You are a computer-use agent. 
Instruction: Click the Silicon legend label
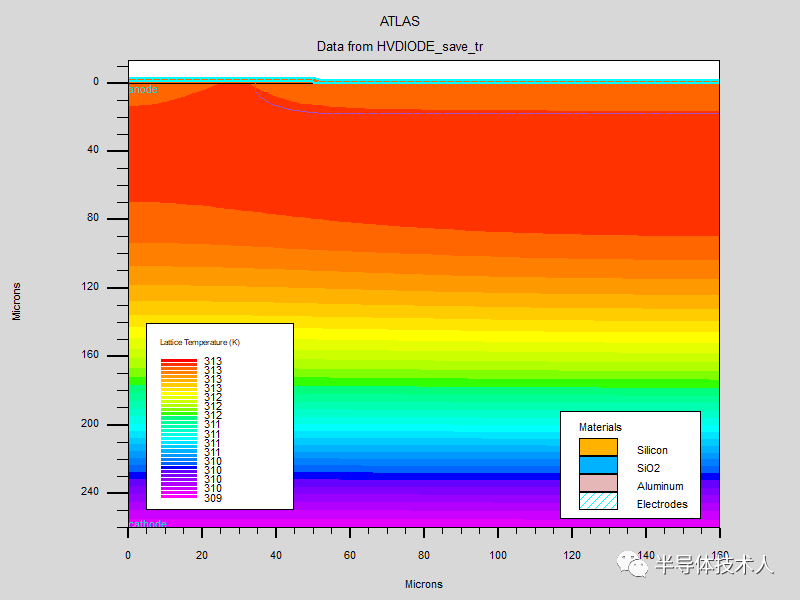pyautogui.click(x=652, y=450)
